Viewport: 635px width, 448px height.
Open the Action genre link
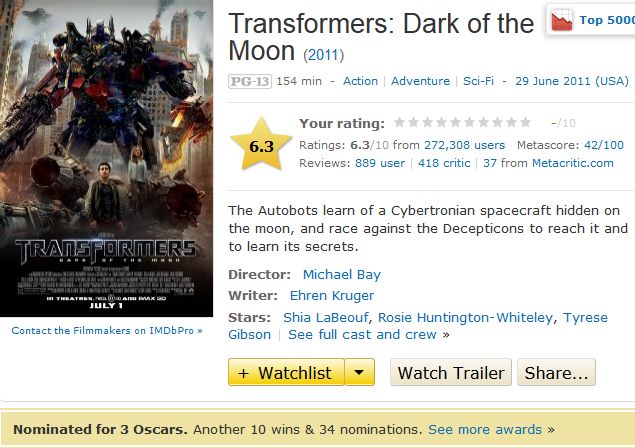[x=361, y=81]
